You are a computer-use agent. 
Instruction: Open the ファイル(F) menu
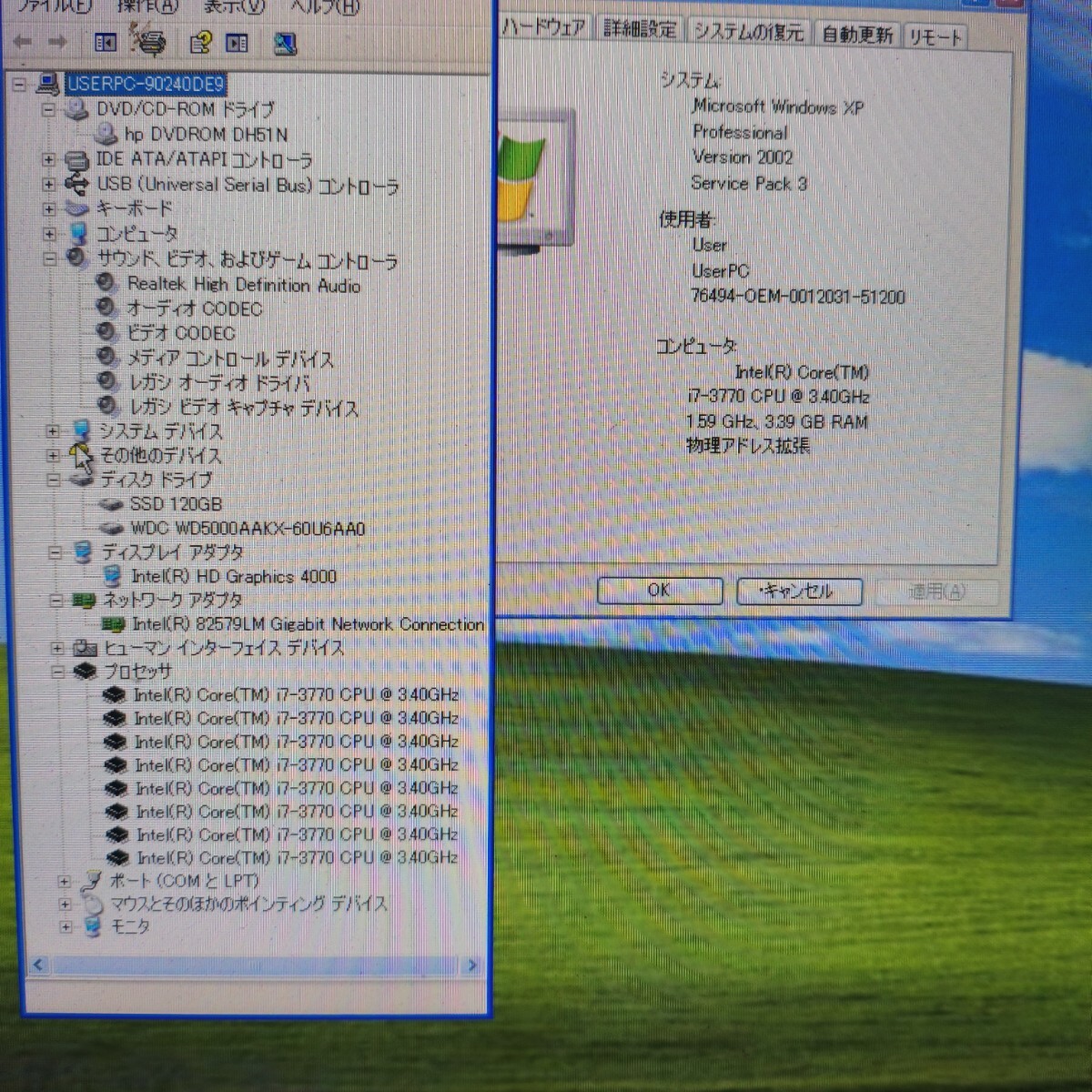(x=55, y=6)
